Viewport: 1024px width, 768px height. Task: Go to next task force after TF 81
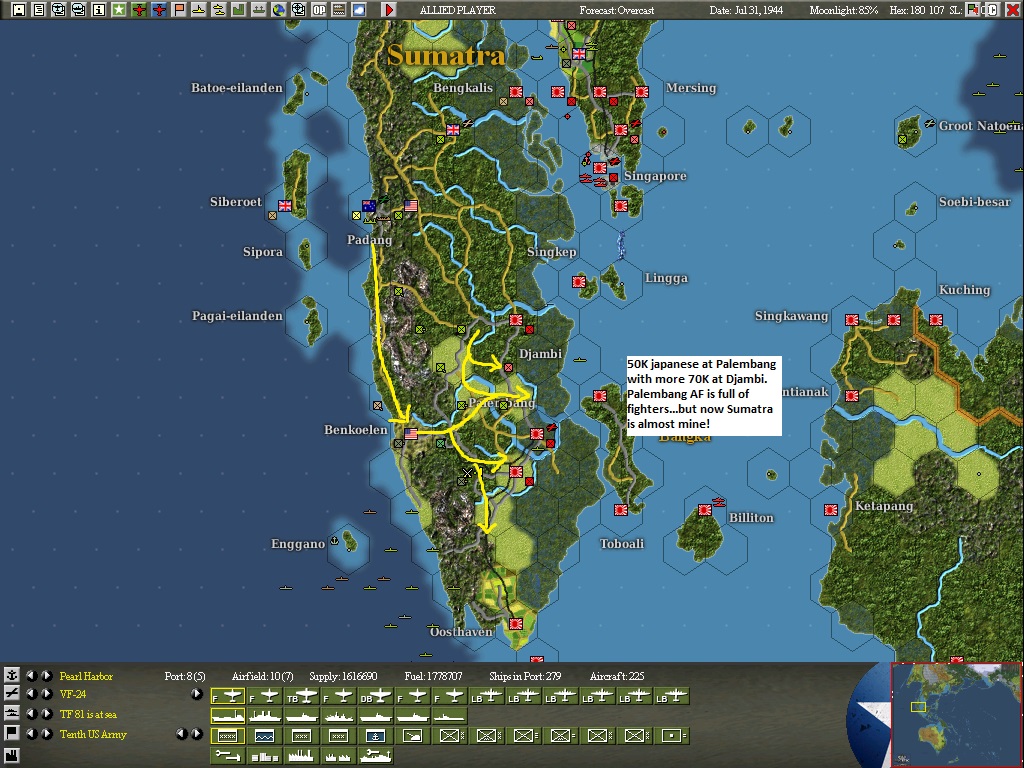pyautogui.click(x=46, y=714)
